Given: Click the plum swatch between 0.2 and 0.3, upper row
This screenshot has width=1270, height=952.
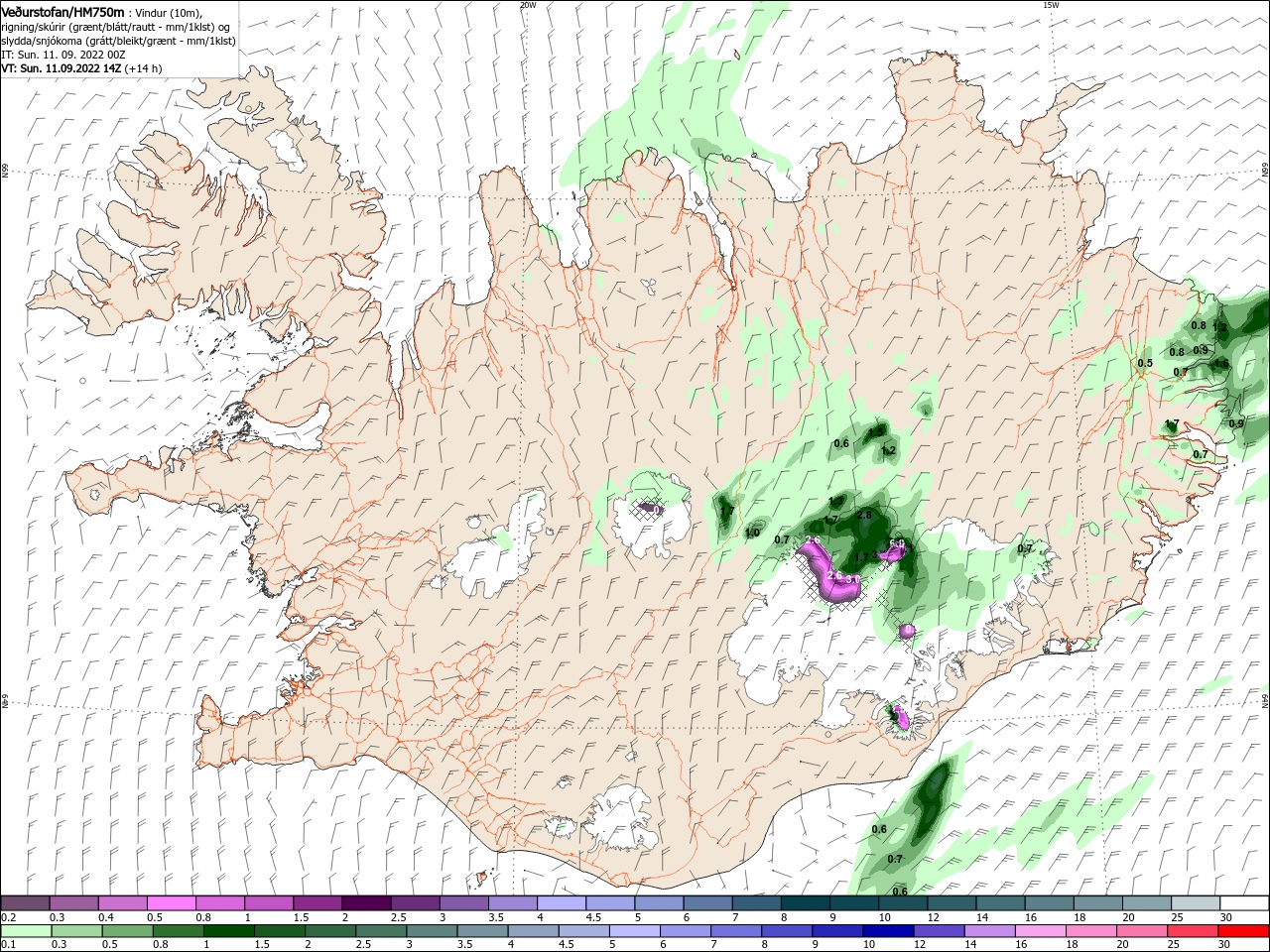Looking at the screenshot, I should pyautogui.click(x=25, y=903).
